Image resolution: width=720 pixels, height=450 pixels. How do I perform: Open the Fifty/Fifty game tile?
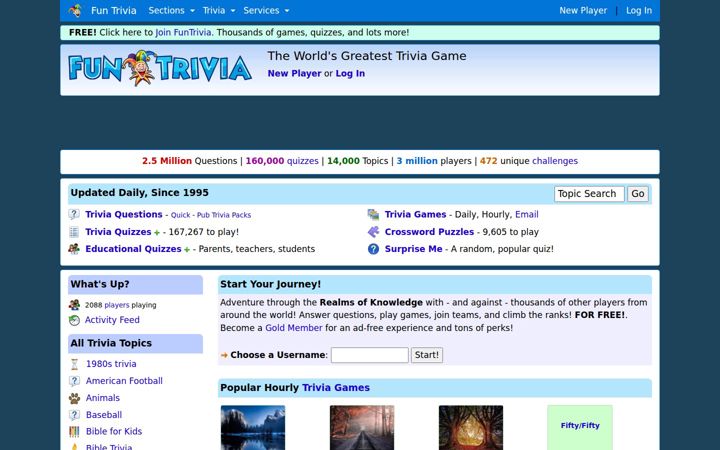coord(580,428)
